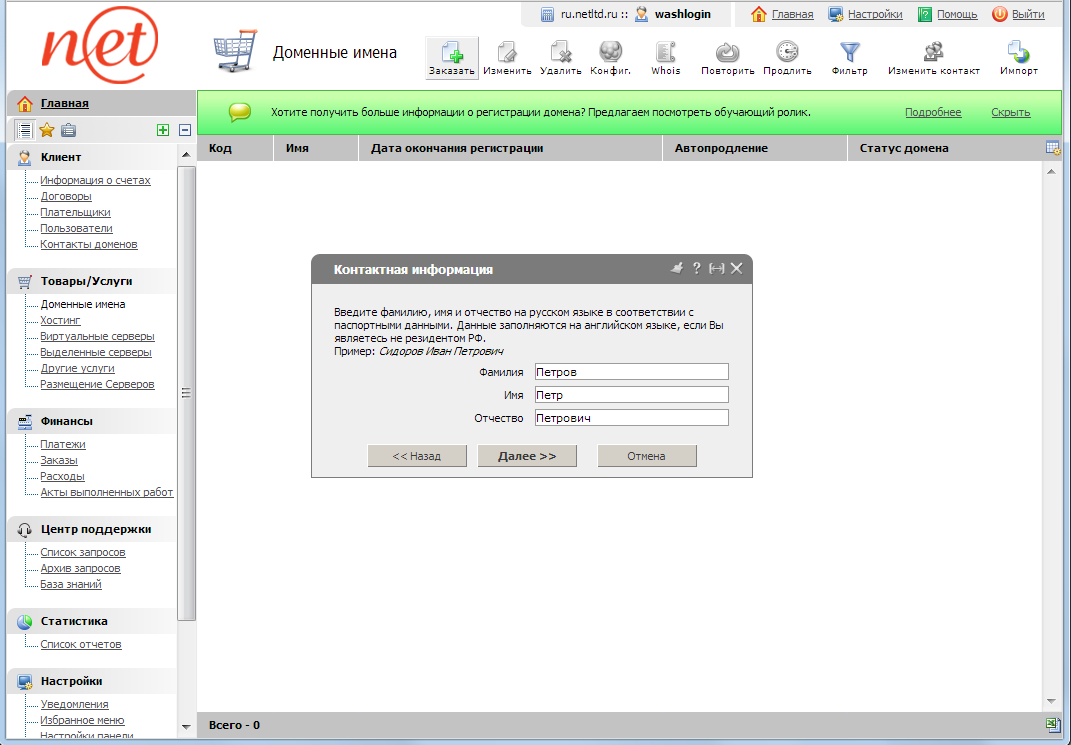1071x745 pixels.
Task: Open Хостинг in the sidebar menu
Action: (x=60, y=320)
